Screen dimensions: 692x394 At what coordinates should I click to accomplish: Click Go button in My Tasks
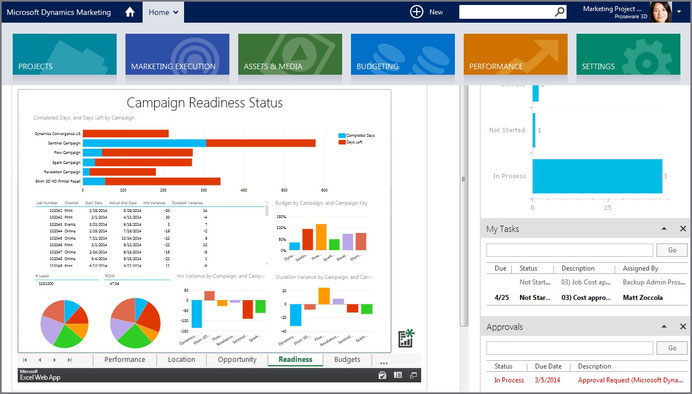(672, 250)
